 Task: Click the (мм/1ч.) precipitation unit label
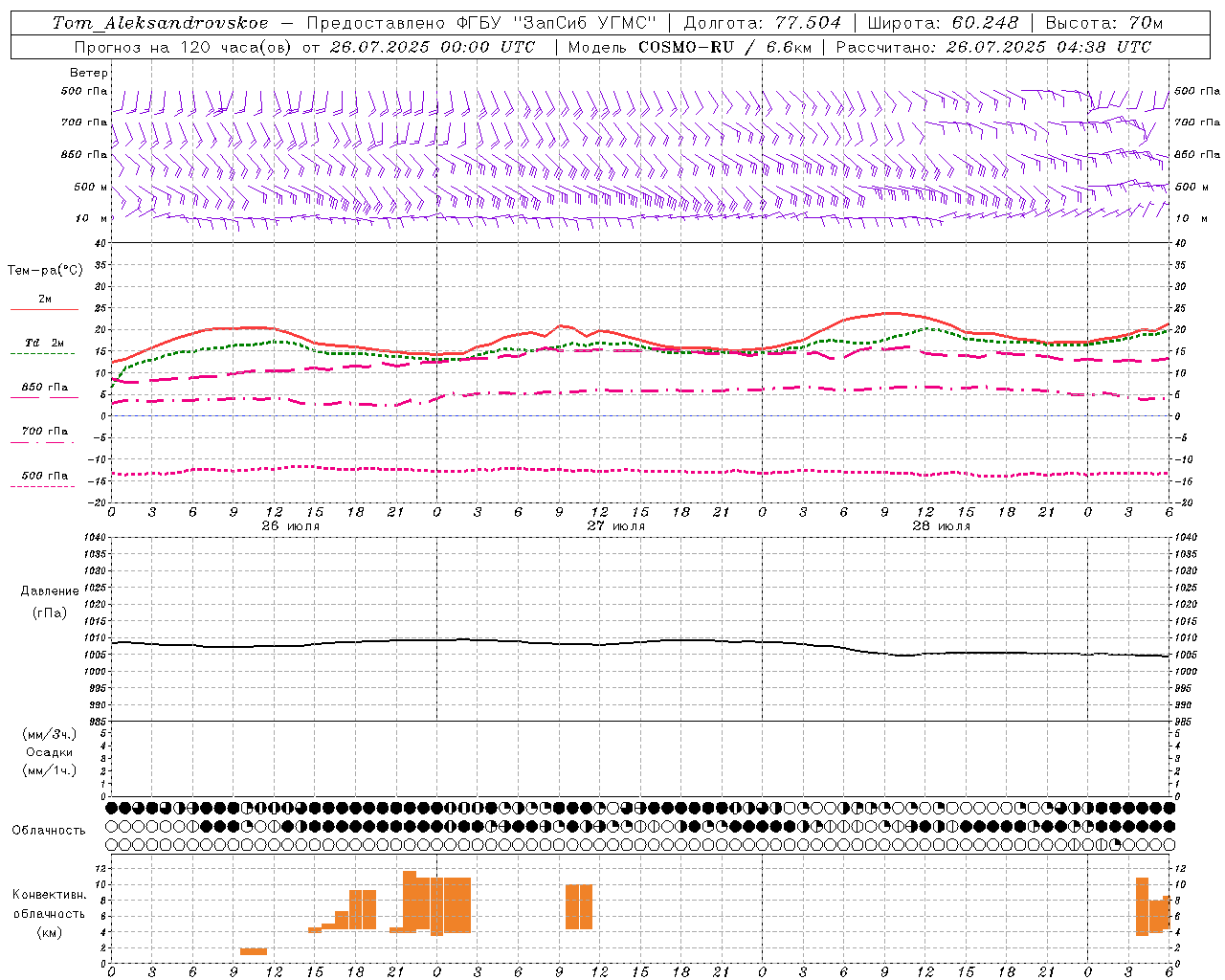coord(49,770)
